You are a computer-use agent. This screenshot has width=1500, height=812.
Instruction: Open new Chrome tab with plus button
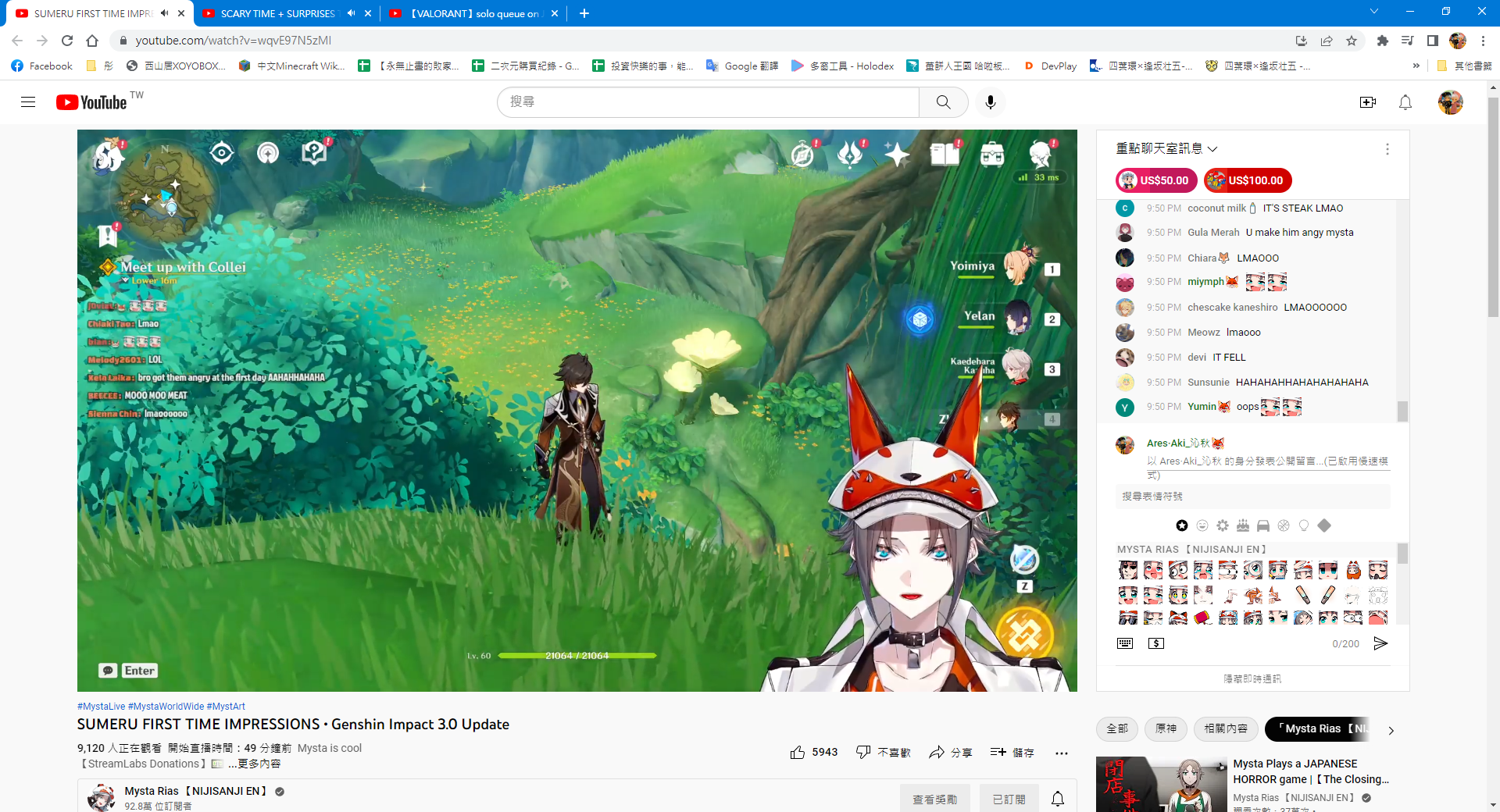[584, 13]
